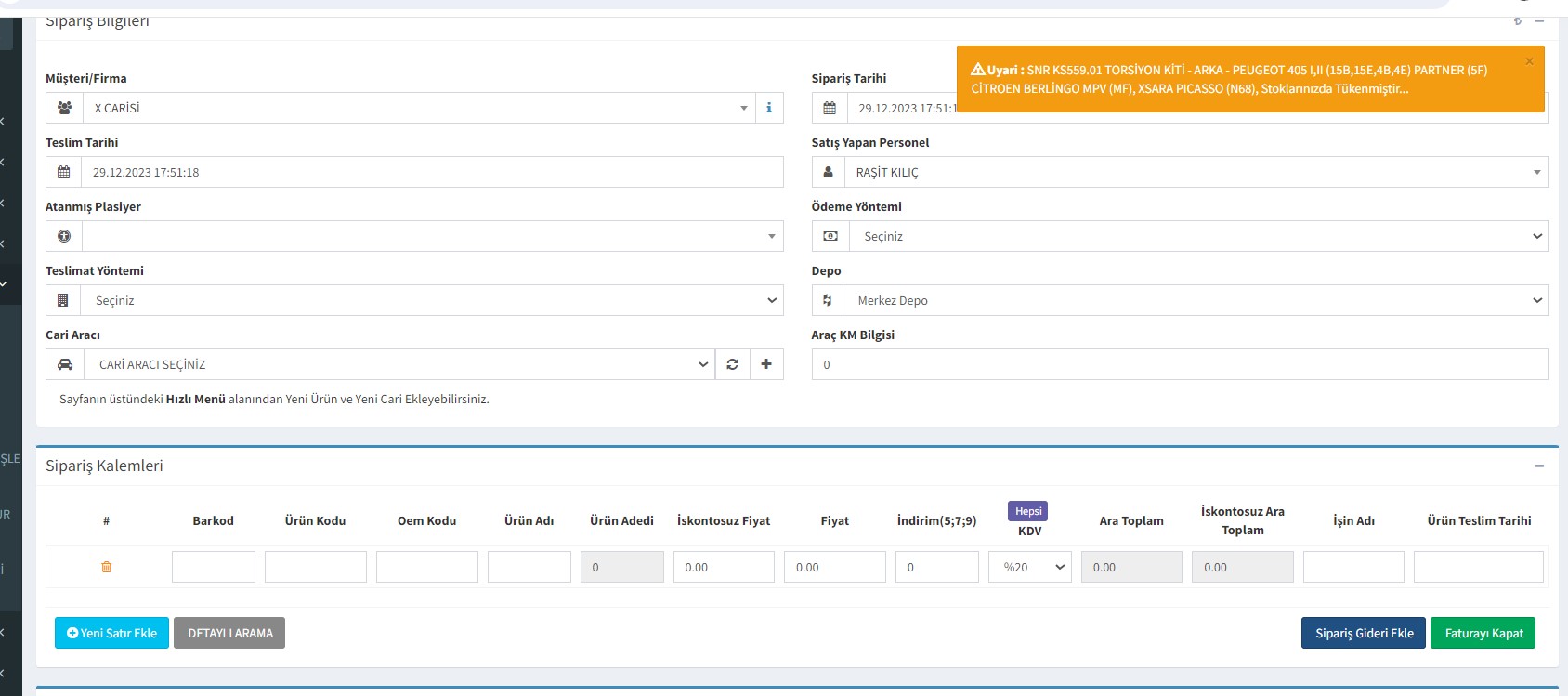Viewport: 1568px width, 696px height.
Task: Click the Araç KM Bilgisi input field
Action: pos(1180,364)
